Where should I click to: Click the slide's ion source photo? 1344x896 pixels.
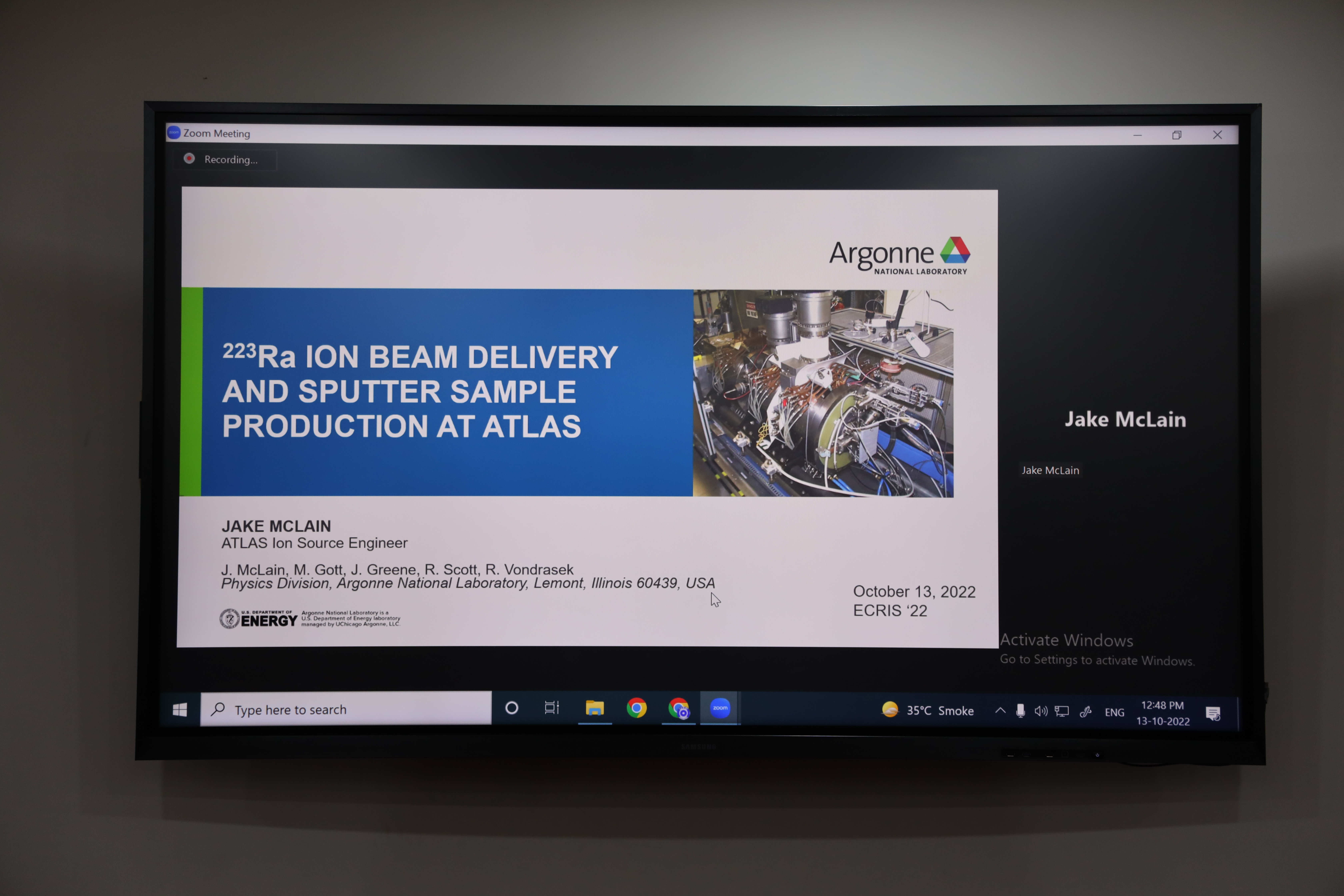pos(823,393)
